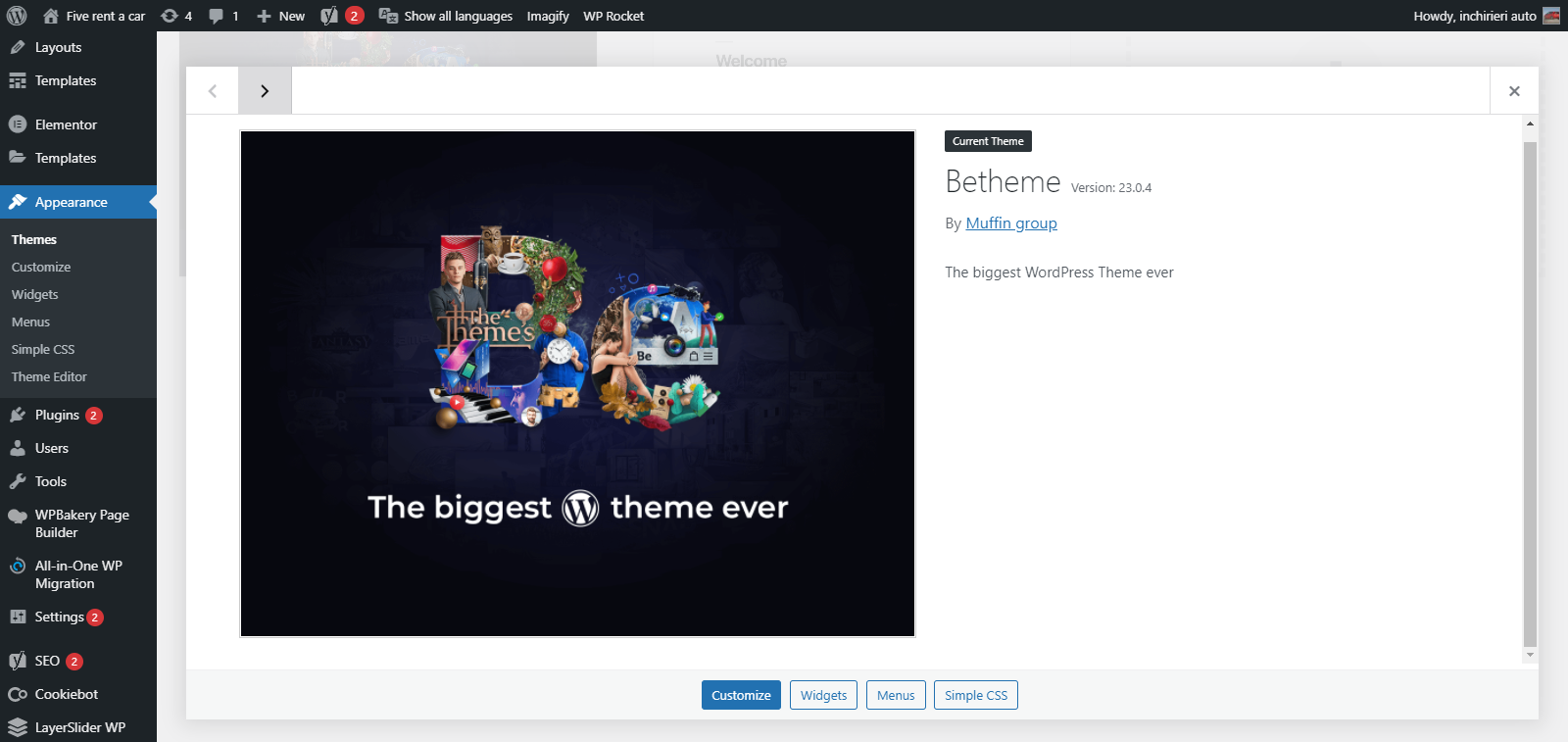Open Theme Editor submenu item

tap(49, 376)
